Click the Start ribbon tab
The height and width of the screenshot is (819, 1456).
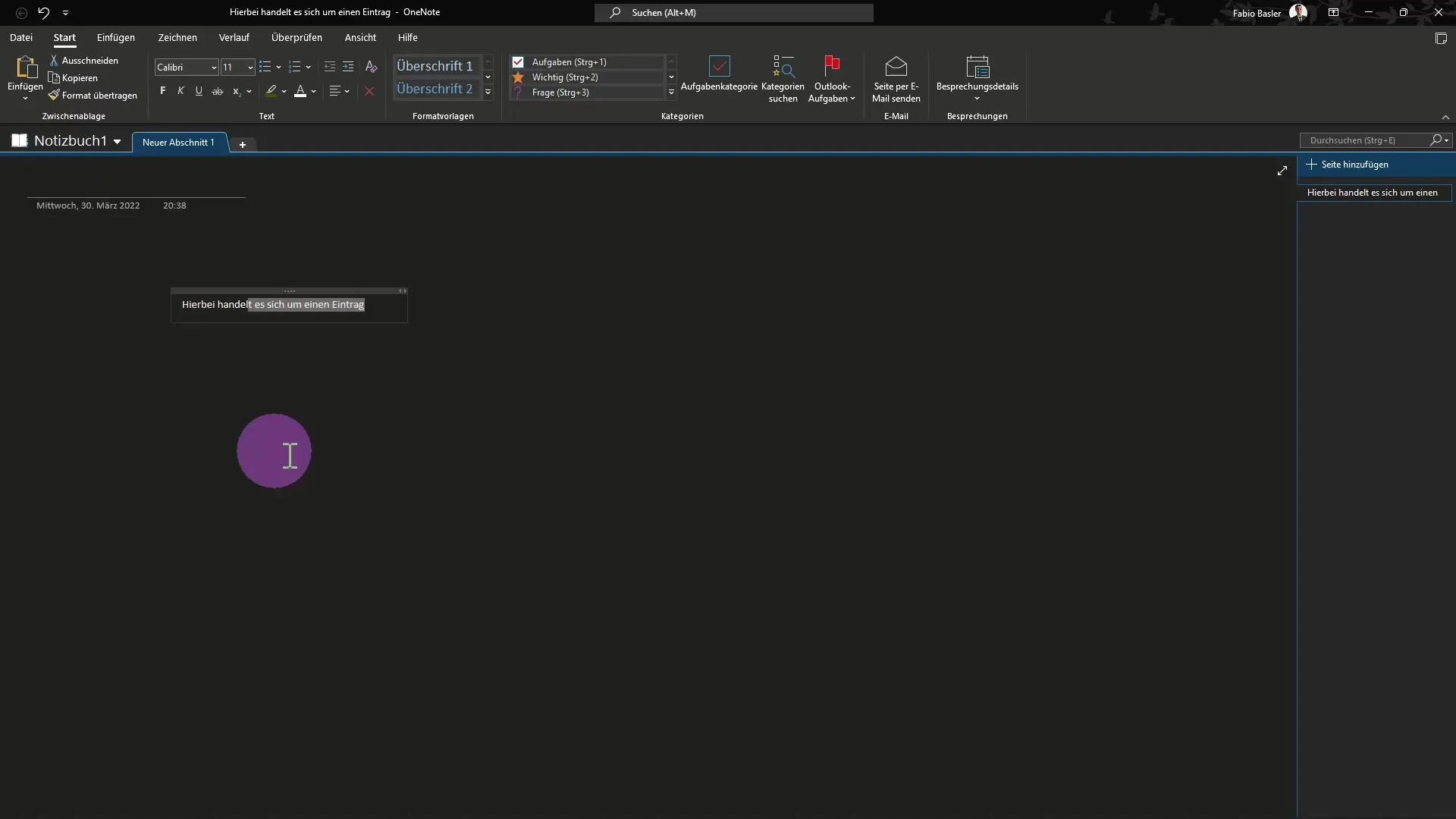tap(64, 37)
